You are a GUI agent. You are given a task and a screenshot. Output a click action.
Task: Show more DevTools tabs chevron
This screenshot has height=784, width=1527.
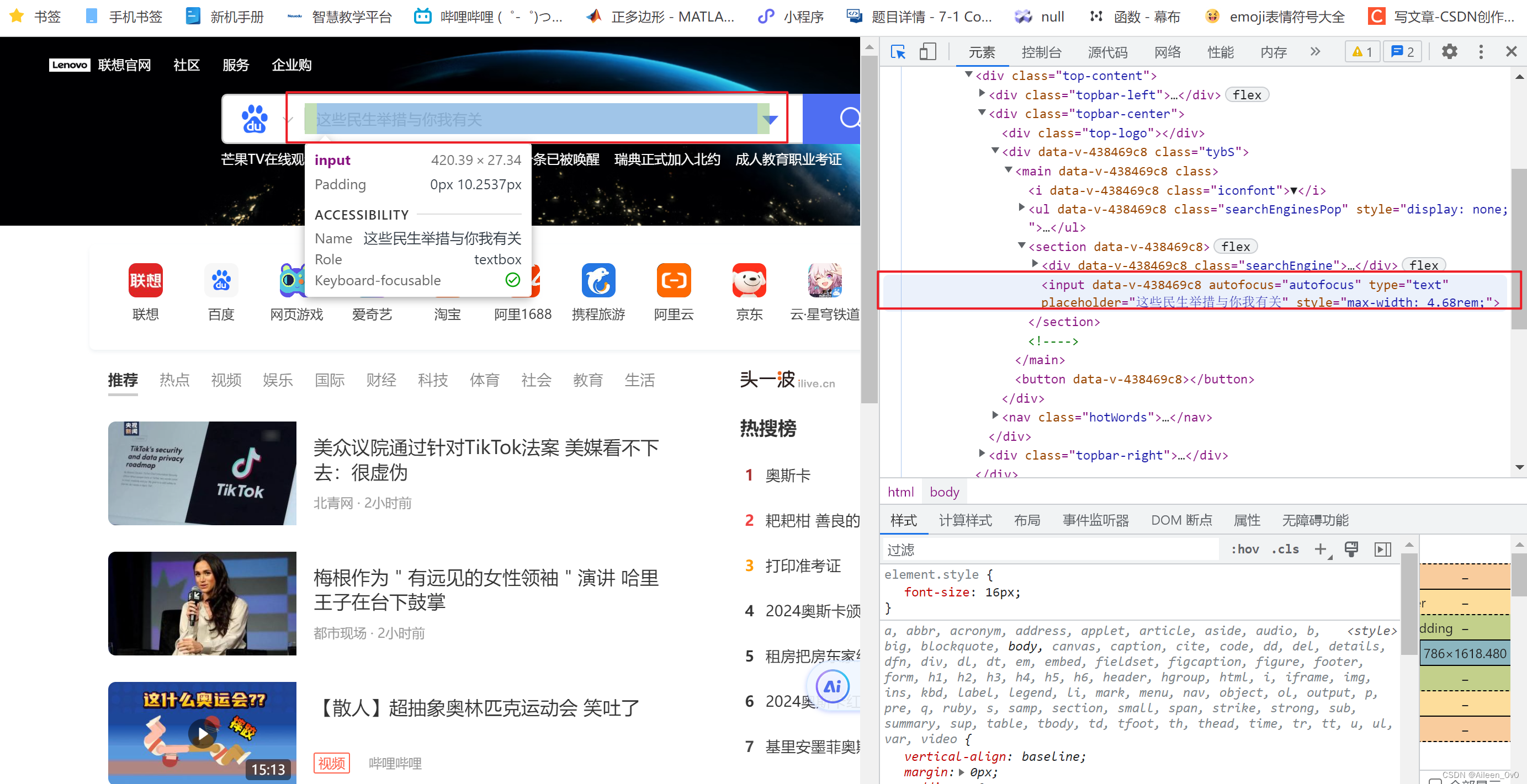[1315, 52]
